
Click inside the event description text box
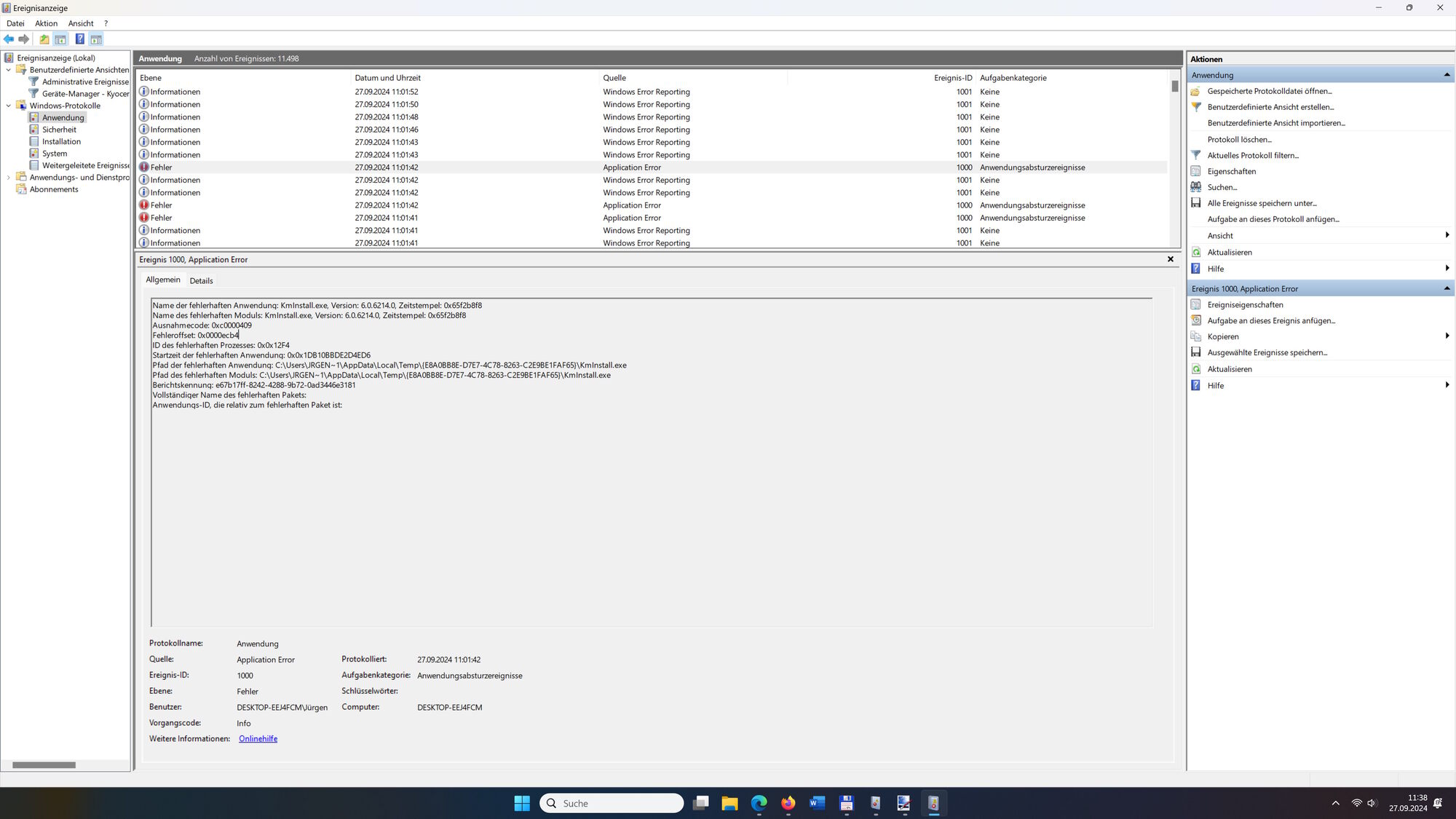coord(652,462)
